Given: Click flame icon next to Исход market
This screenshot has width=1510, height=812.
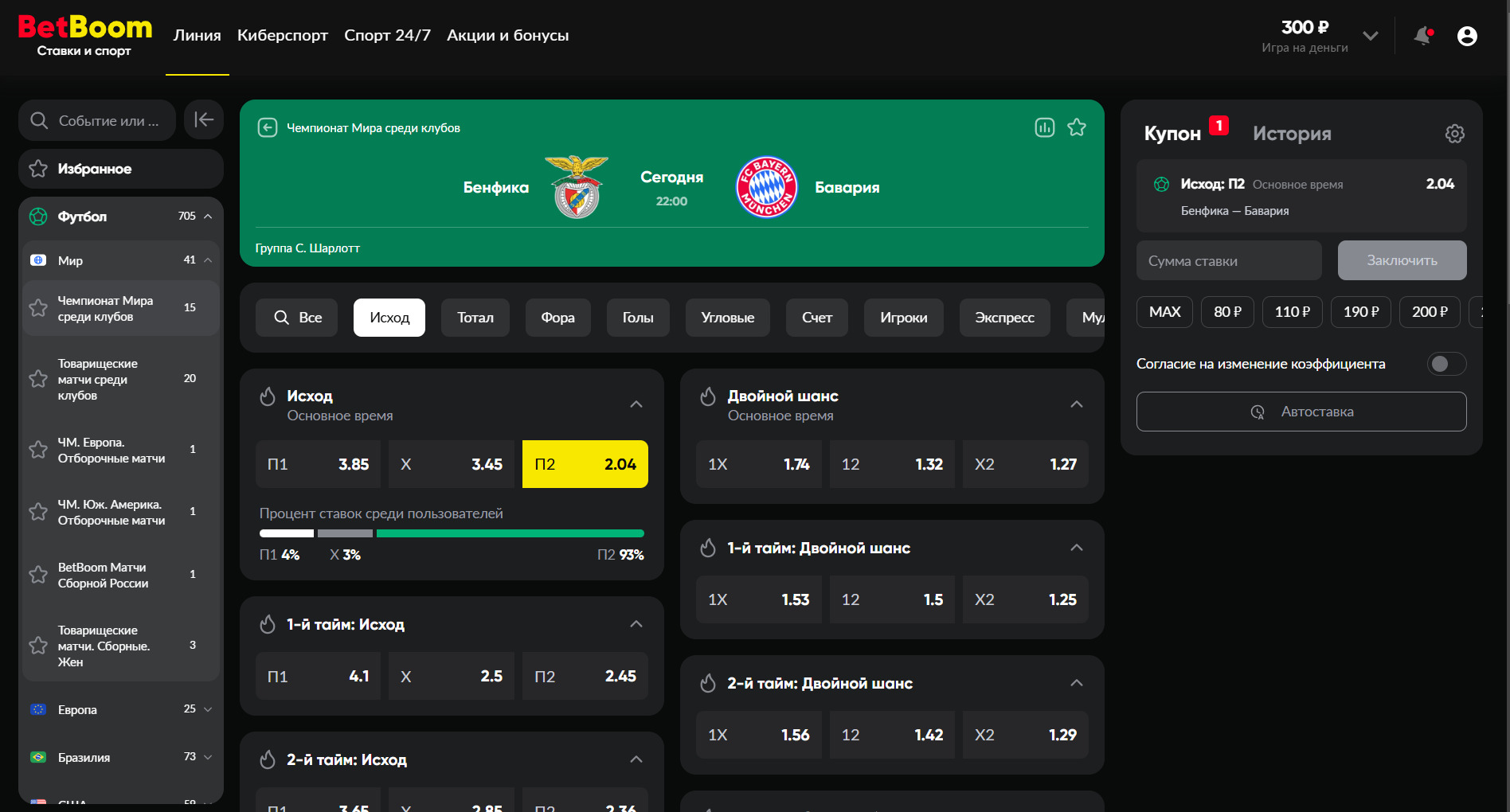Looking at the screenshot, I should pos(268,396).
